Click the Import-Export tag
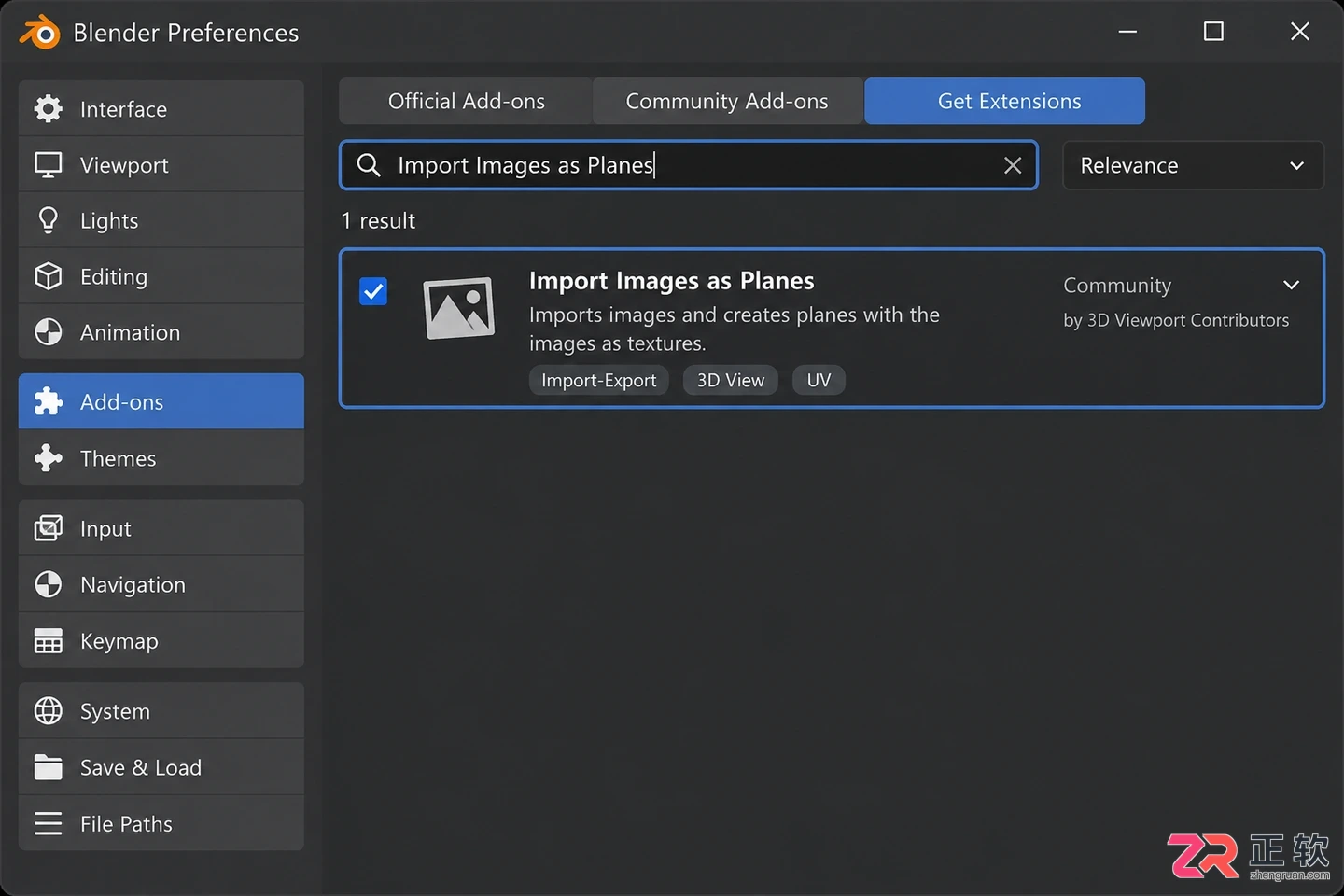 [599, 380]
